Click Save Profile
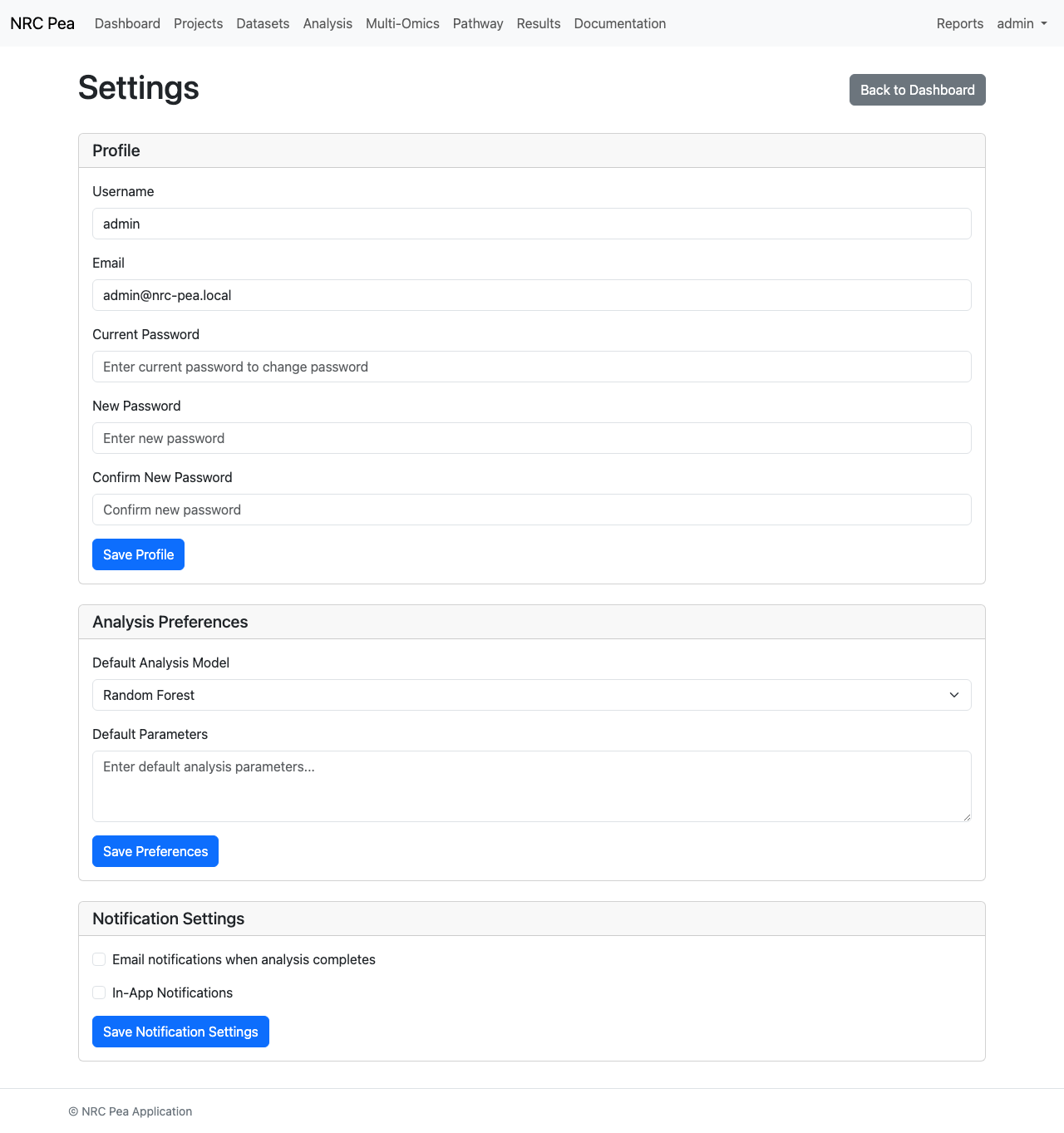This screenshot has width=1064, height=1133. [138, 554]
